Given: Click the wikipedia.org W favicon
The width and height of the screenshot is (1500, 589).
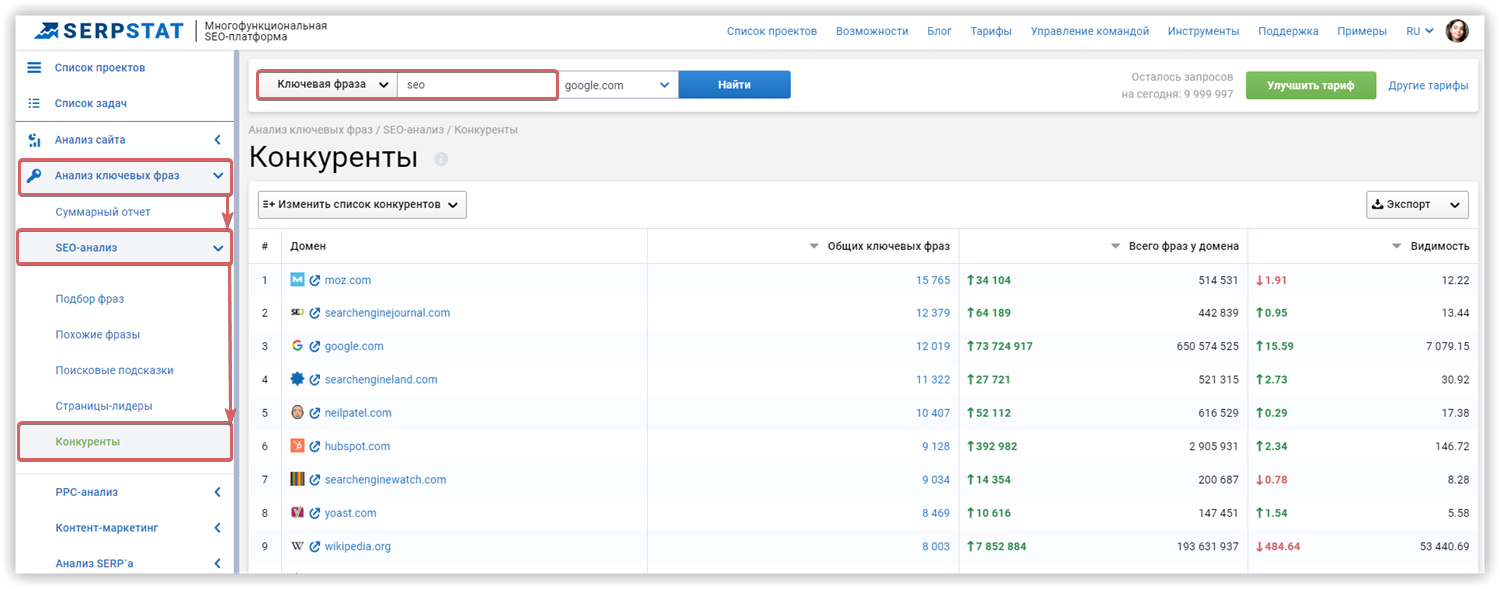Looking at the screenshot, I should tap(297, 546).
